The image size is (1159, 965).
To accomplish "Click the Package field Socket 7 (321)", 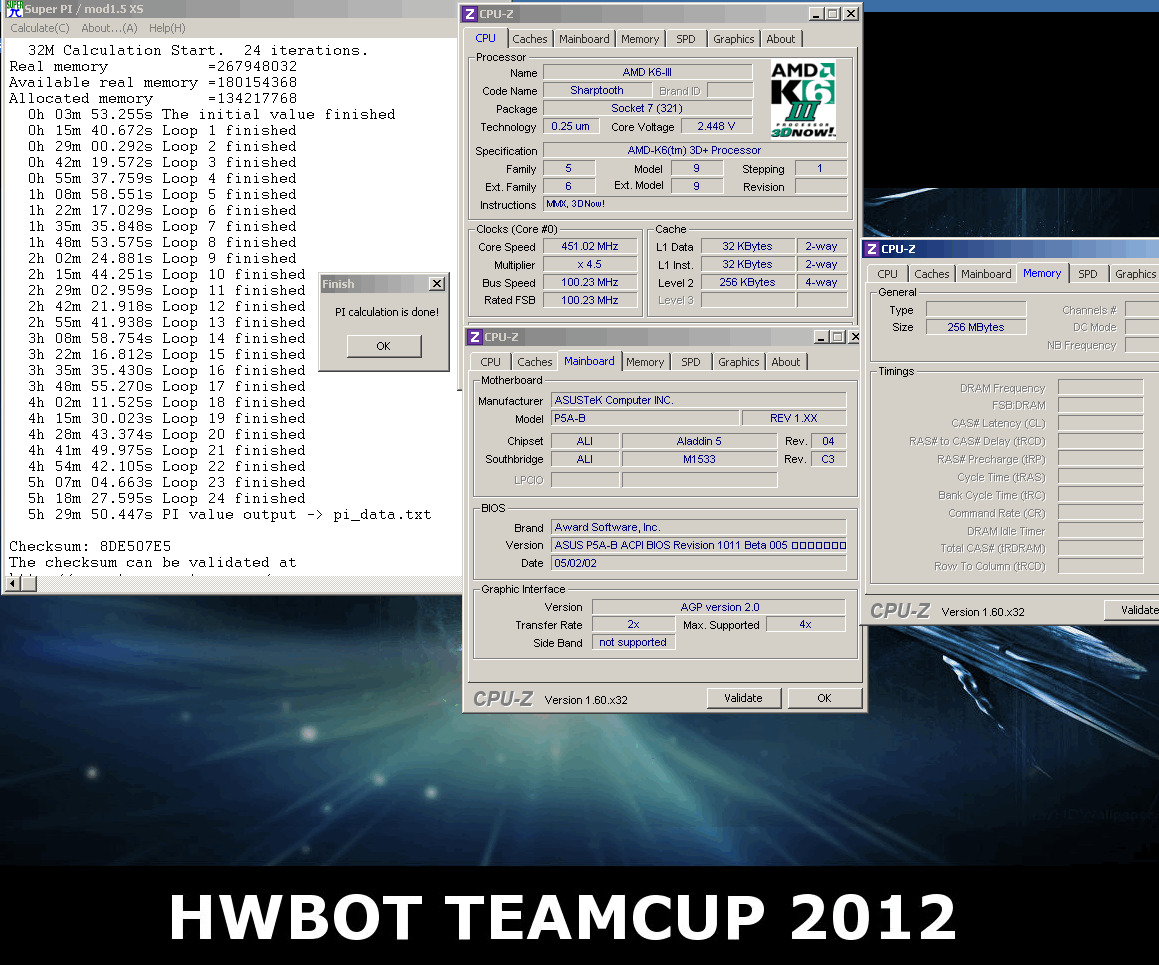I will click(648, 108).
